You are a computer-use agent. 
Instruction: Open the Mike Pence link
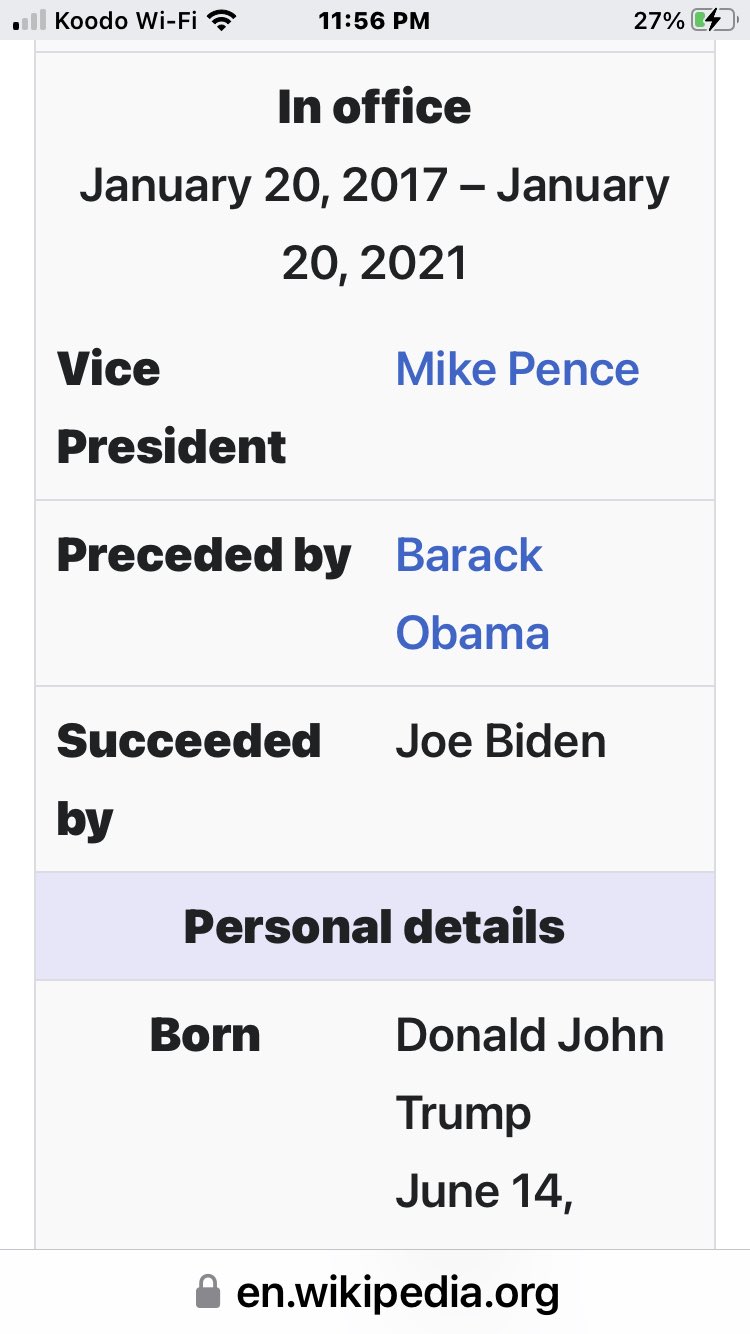click(517, 369)
